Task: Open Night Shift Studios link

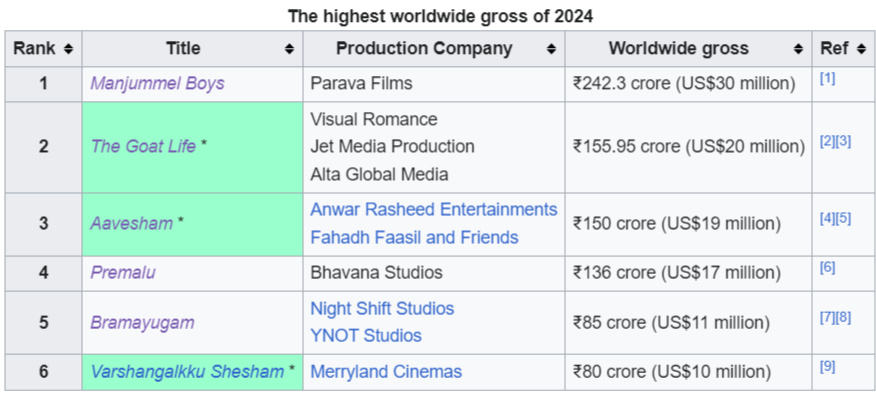Action: point(382,309)
